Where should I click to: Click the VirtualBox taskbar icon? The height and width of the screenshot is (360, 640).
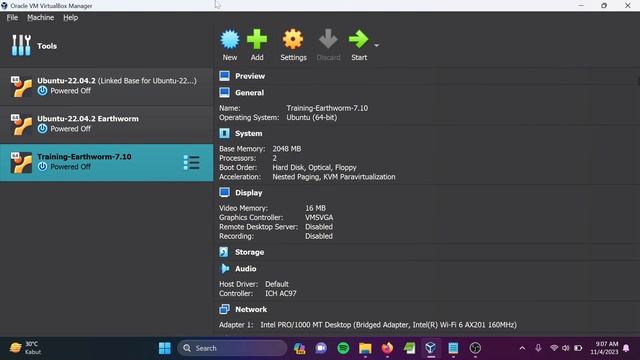click(x=431, y=348)
